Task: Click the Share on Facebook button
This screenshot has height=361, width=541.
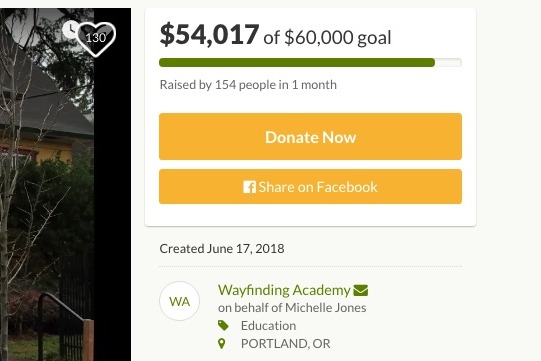Action: [310, 186]
